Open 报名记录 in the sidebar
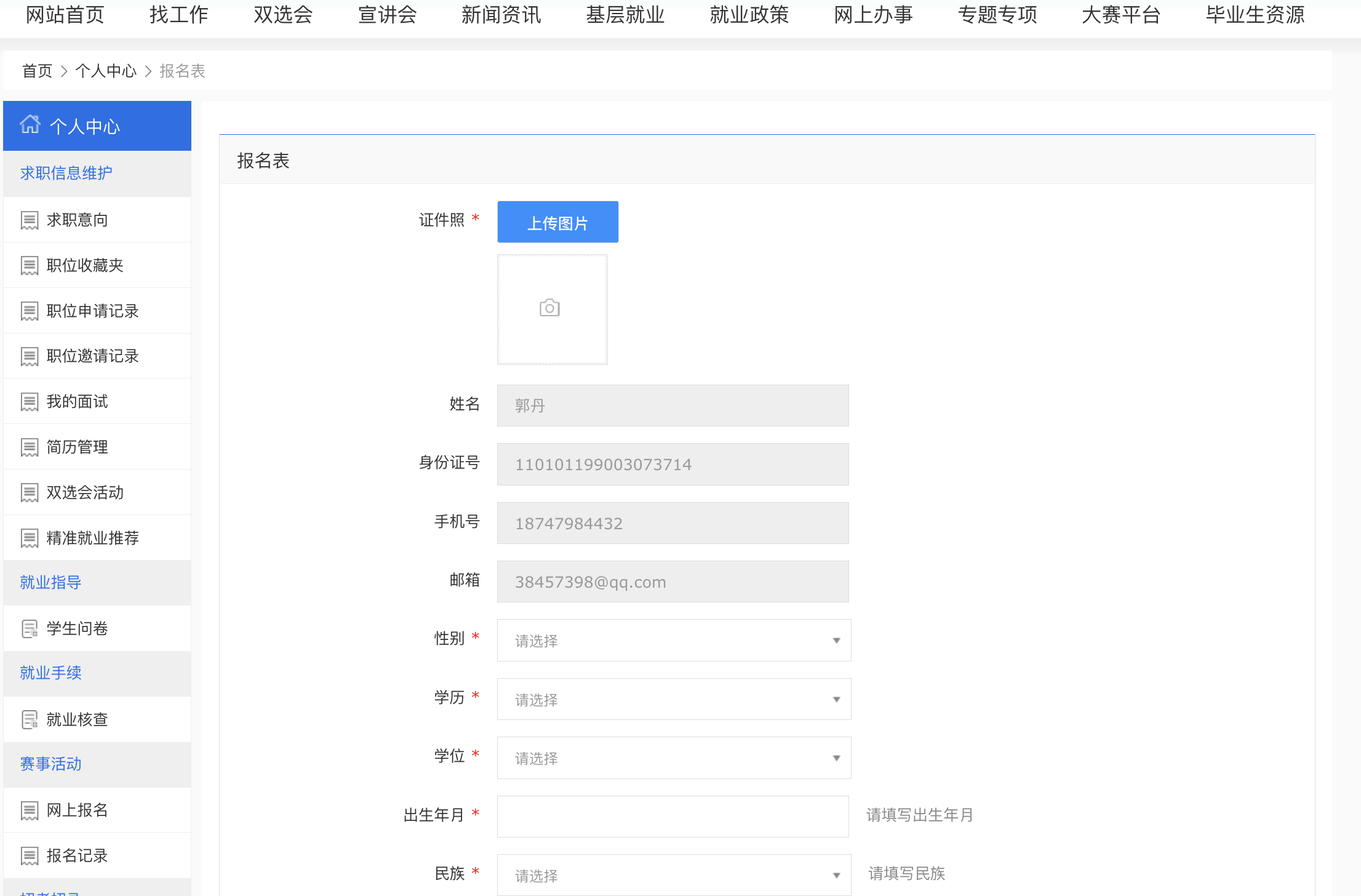The width and height of the screenshot is (1361, 896). [77, 855]
